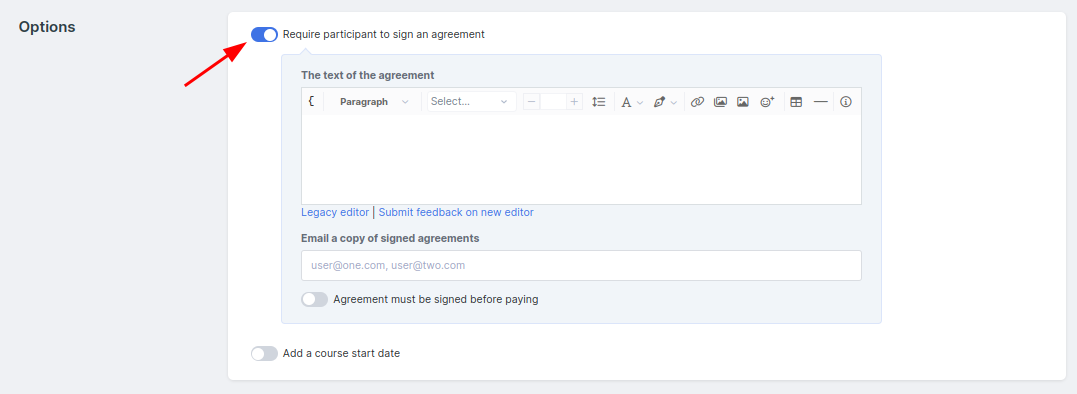Insert a single image icon
Viewport: 1077px width, 394px height.
pyautogui.click(x=742, y=102)
